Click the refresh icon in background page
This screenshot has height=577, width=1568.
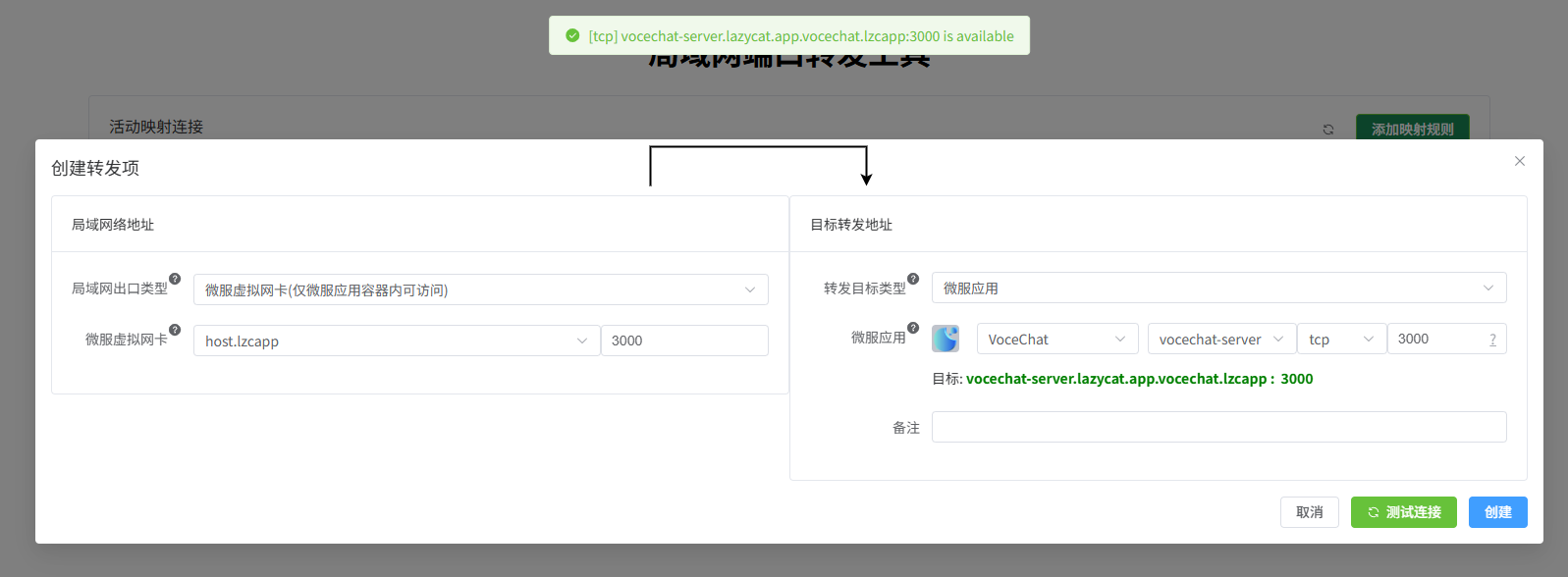[1328, 130]
